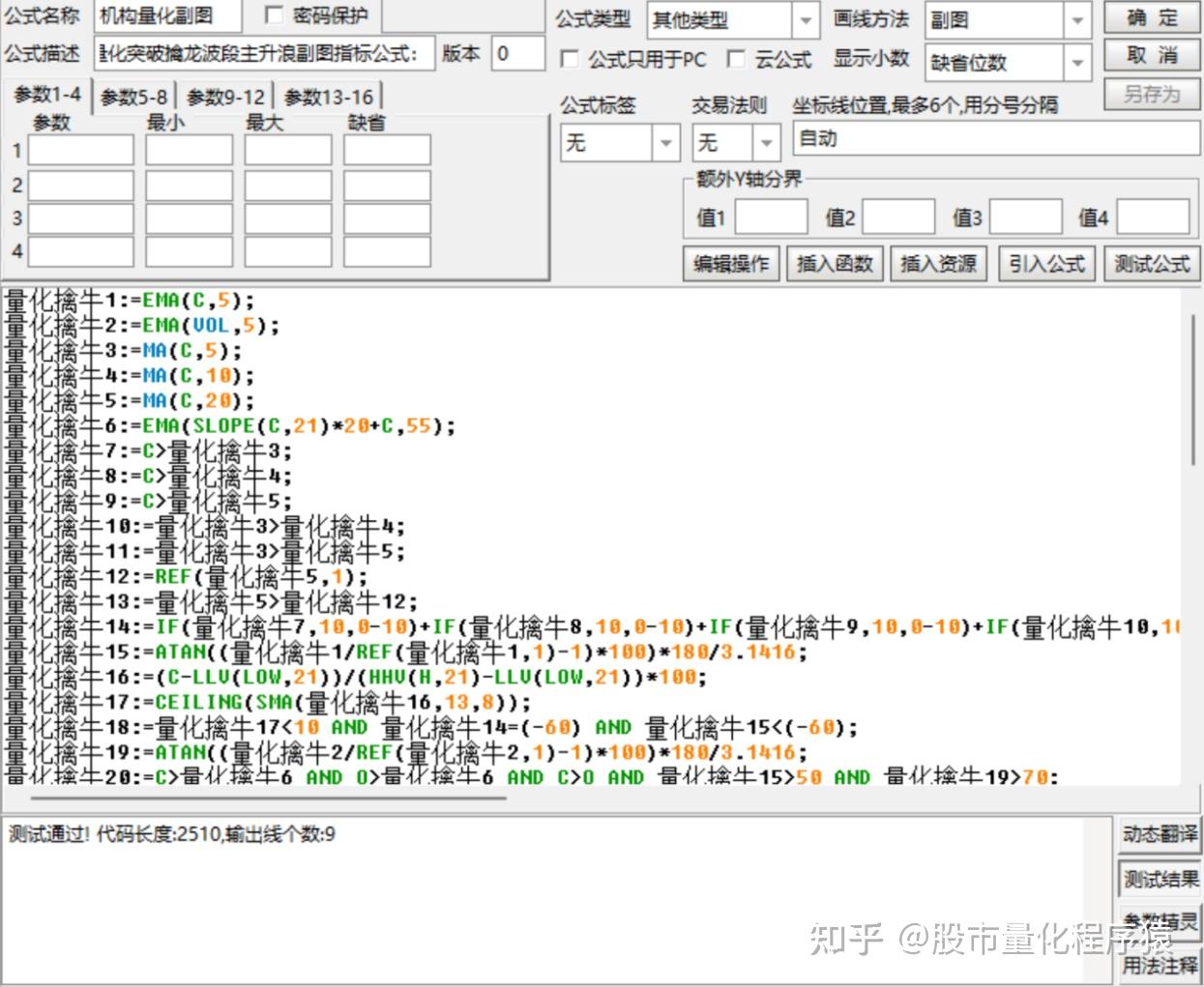This screenshot has height=987, width=1204.
Task: Switch to the 参数13-16 tab
Action: pyautogui.click(x=329, y=97)
